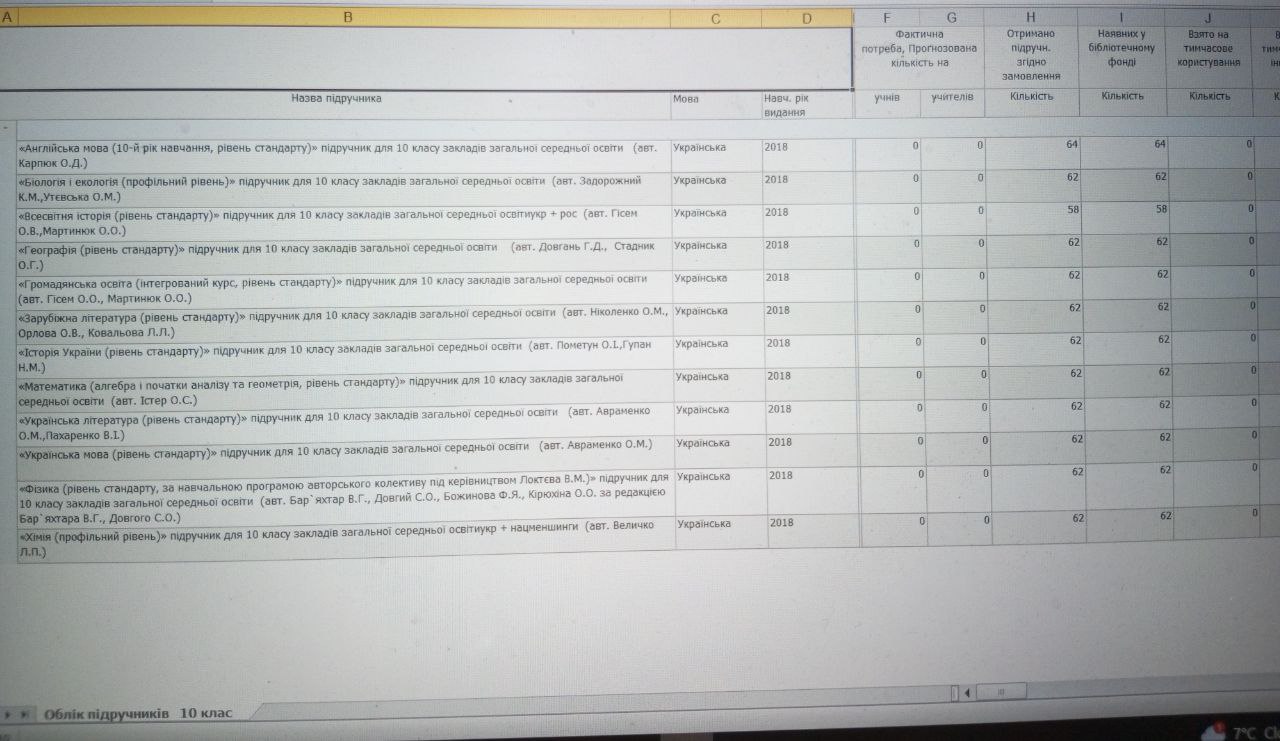The height and width of the screenshot is (741, 1280).
Task: Select column D header
Action: pyautogui.click(x=807, y=18)
